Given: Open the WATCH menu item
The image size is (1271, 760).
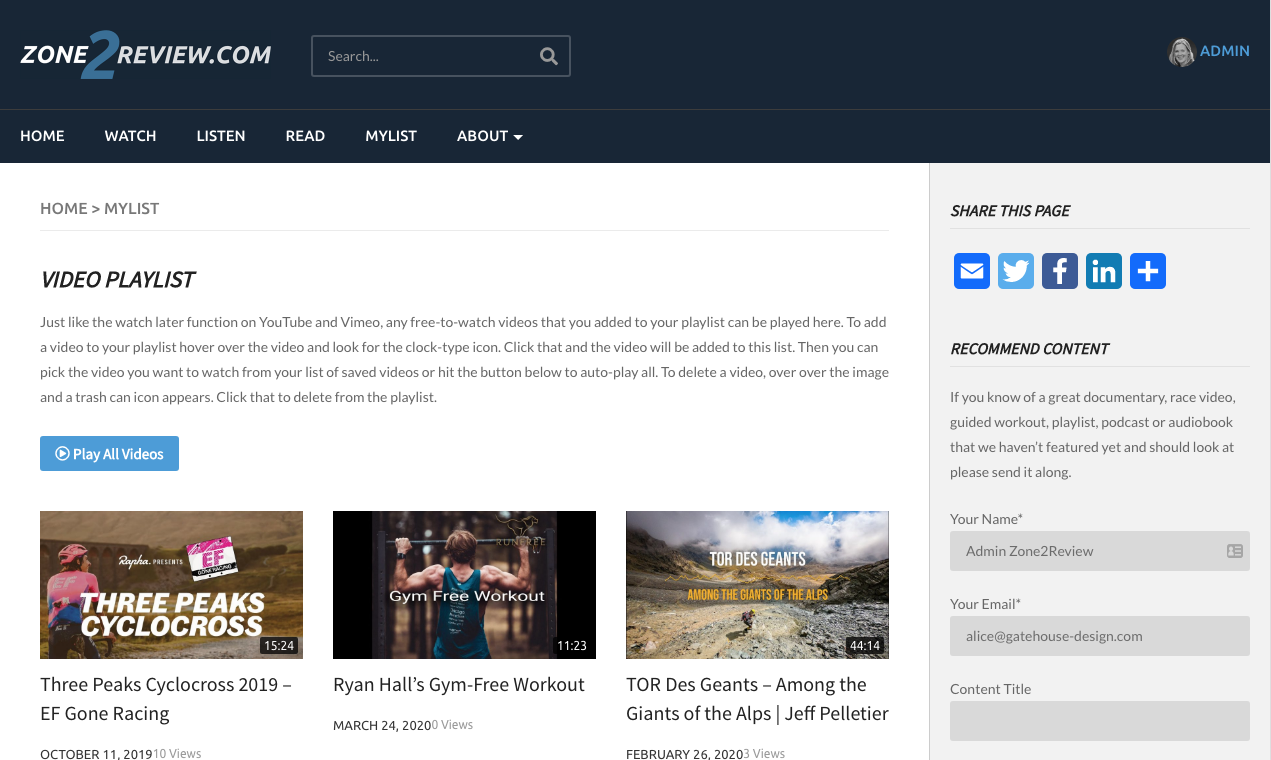Looking at the screenshot, I should [130, 136].
